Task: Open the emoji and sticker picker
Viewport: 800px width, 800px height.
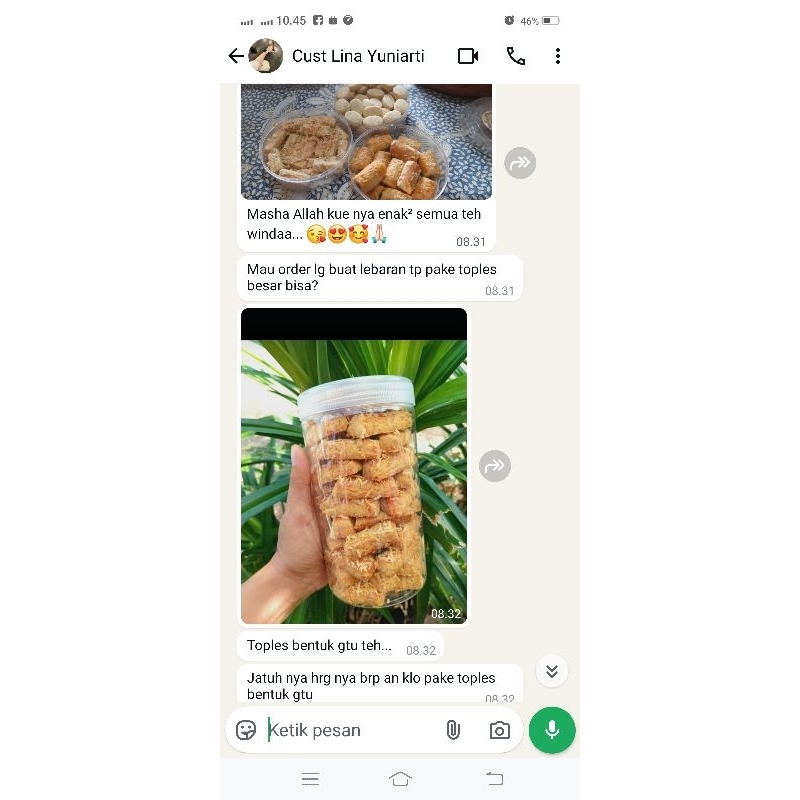Action: point(246,730)
